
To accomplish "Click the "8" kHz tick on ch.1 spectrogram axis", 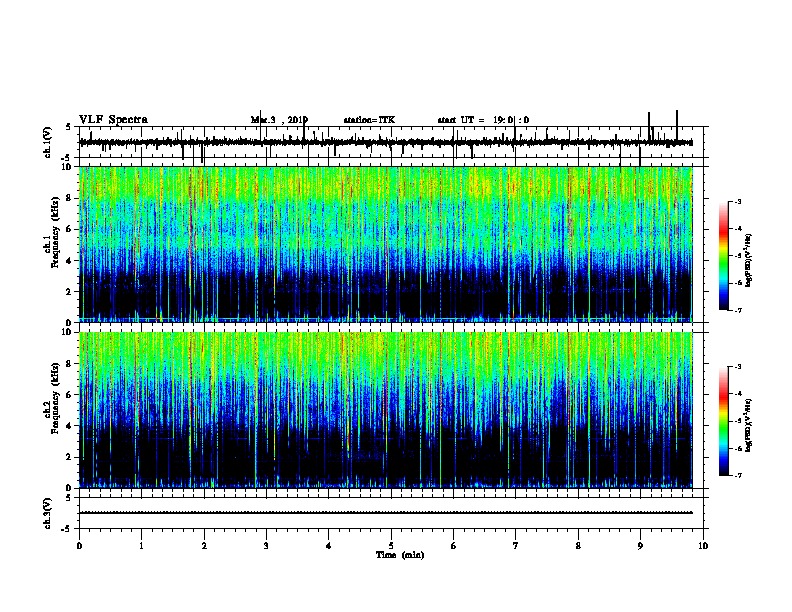I will (69, 198).
